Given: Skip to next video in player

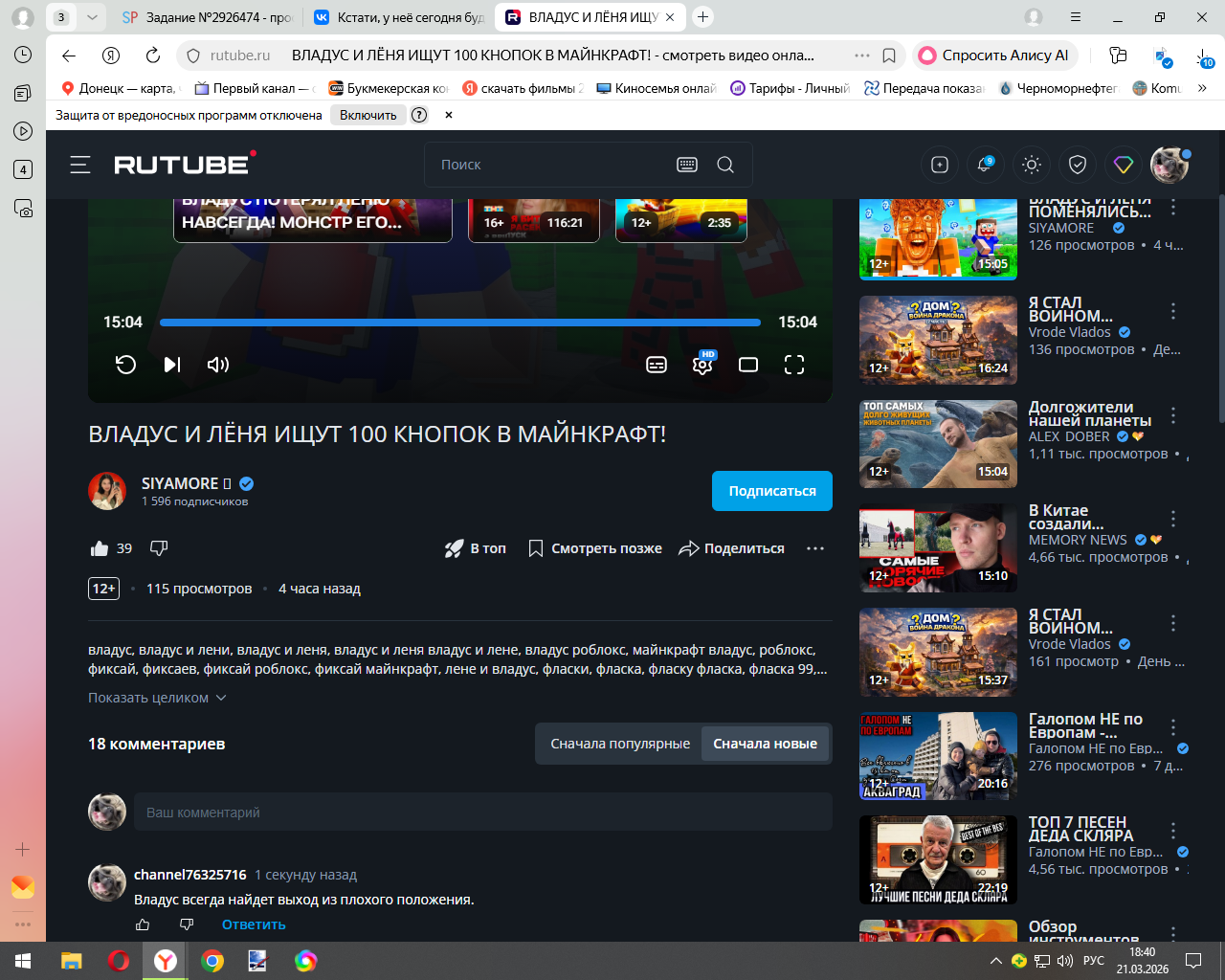Looking at the screenshot, I should (172, 365).
